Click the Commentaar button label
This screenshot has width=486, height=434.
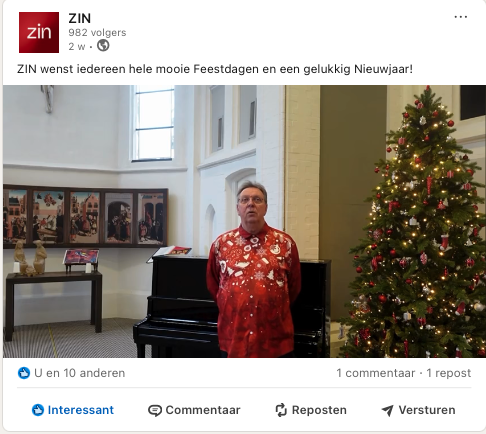pyautogui.click(x=203, y=410)
